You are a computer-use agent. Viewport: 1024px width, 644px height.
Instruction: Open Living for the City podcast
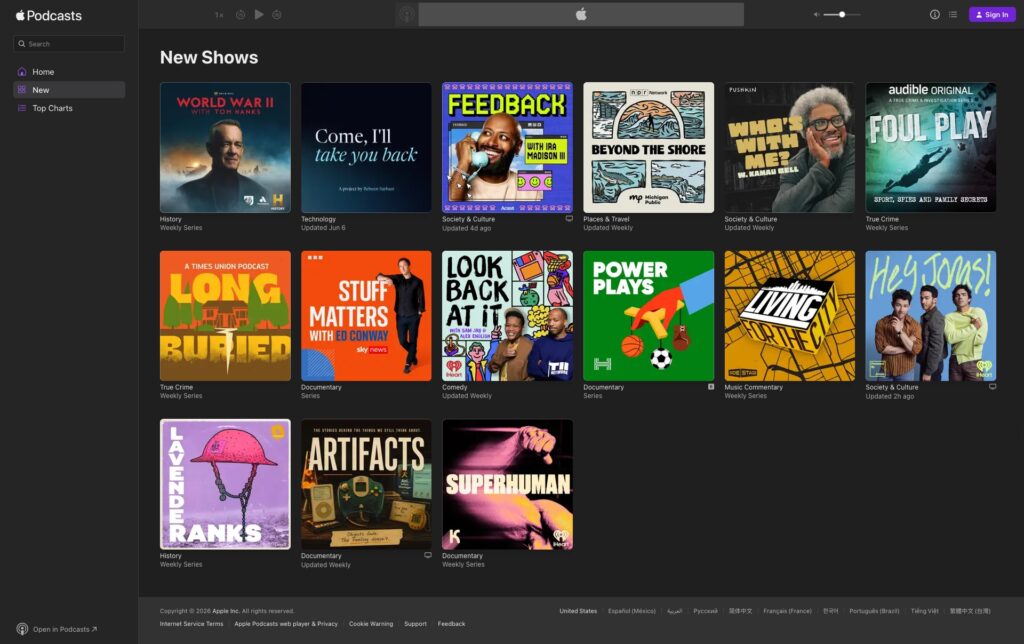[x=790, y=315]
